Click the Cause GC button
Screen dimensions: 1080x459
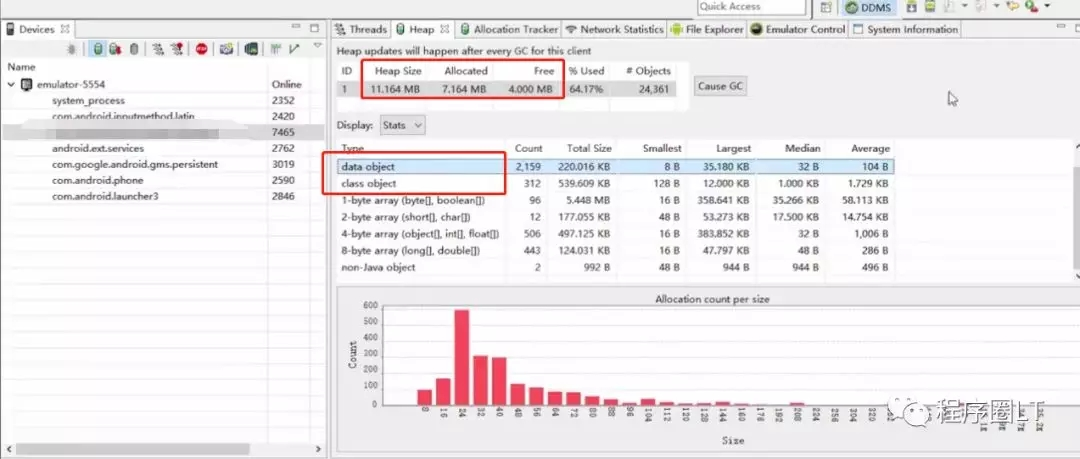pyautogui.click(x=720, y=86)
